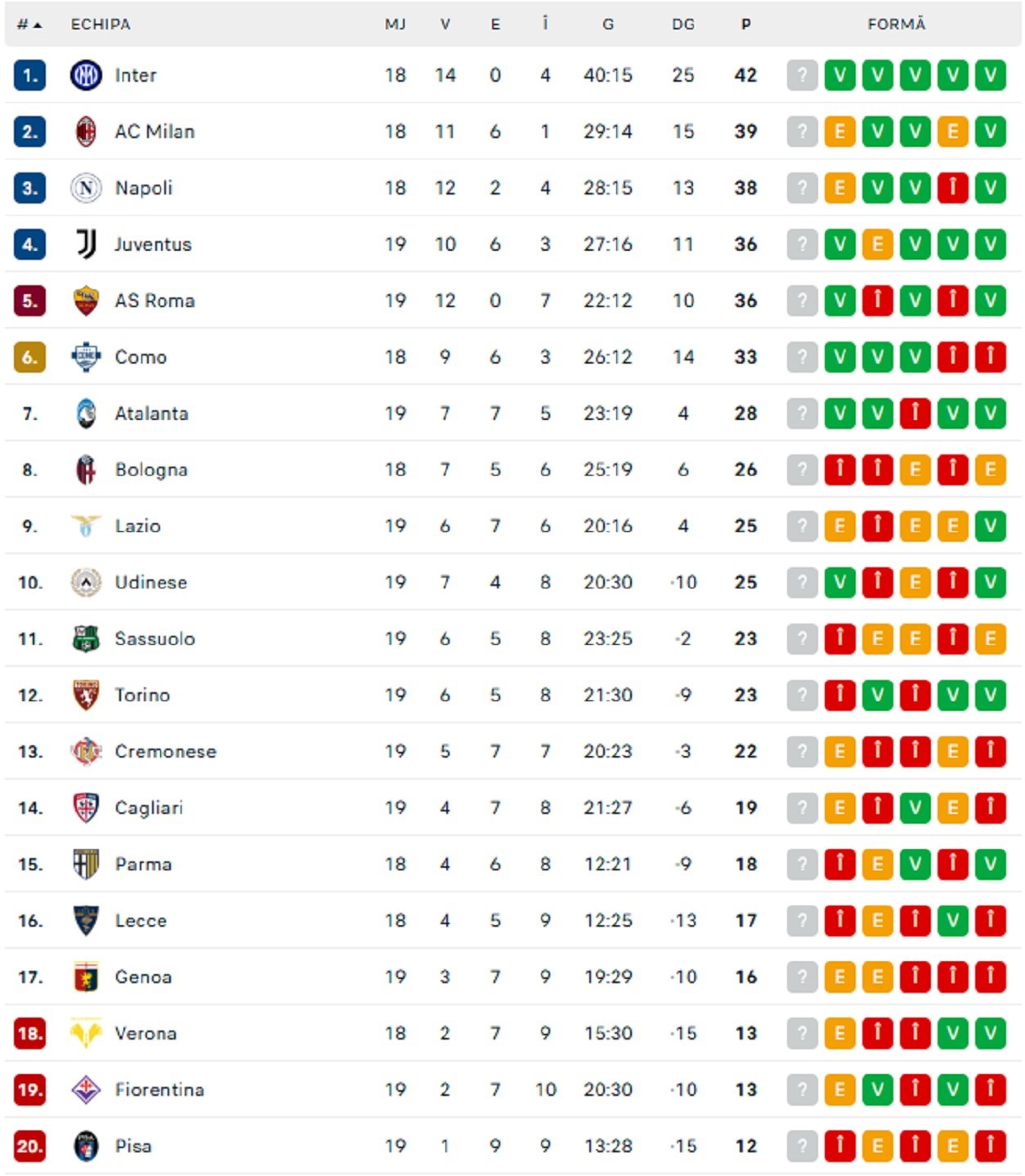This screenshot has width=1025, height=1176.
Task: Select the Napoli badge icon
Action: pos(86,187)
